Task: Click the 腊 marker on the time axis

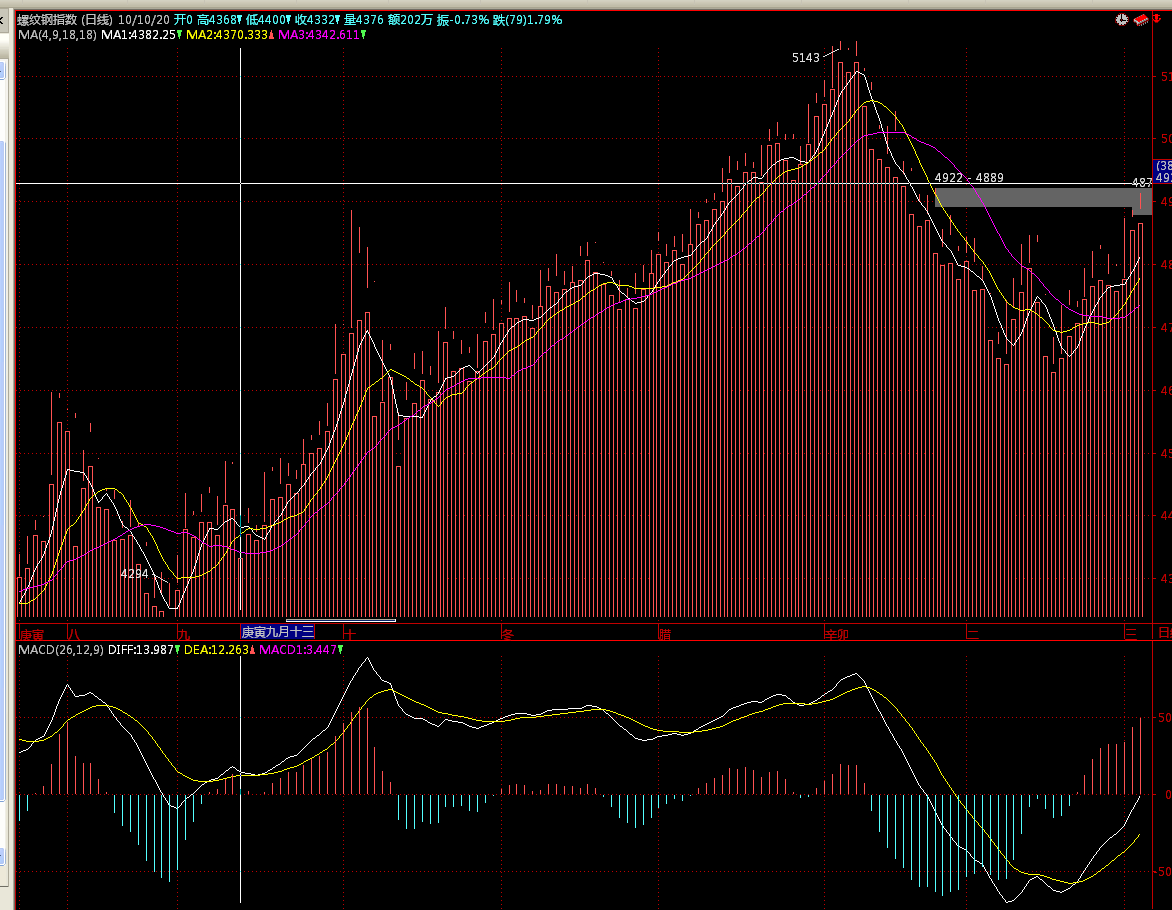Action: pos(664,633)
